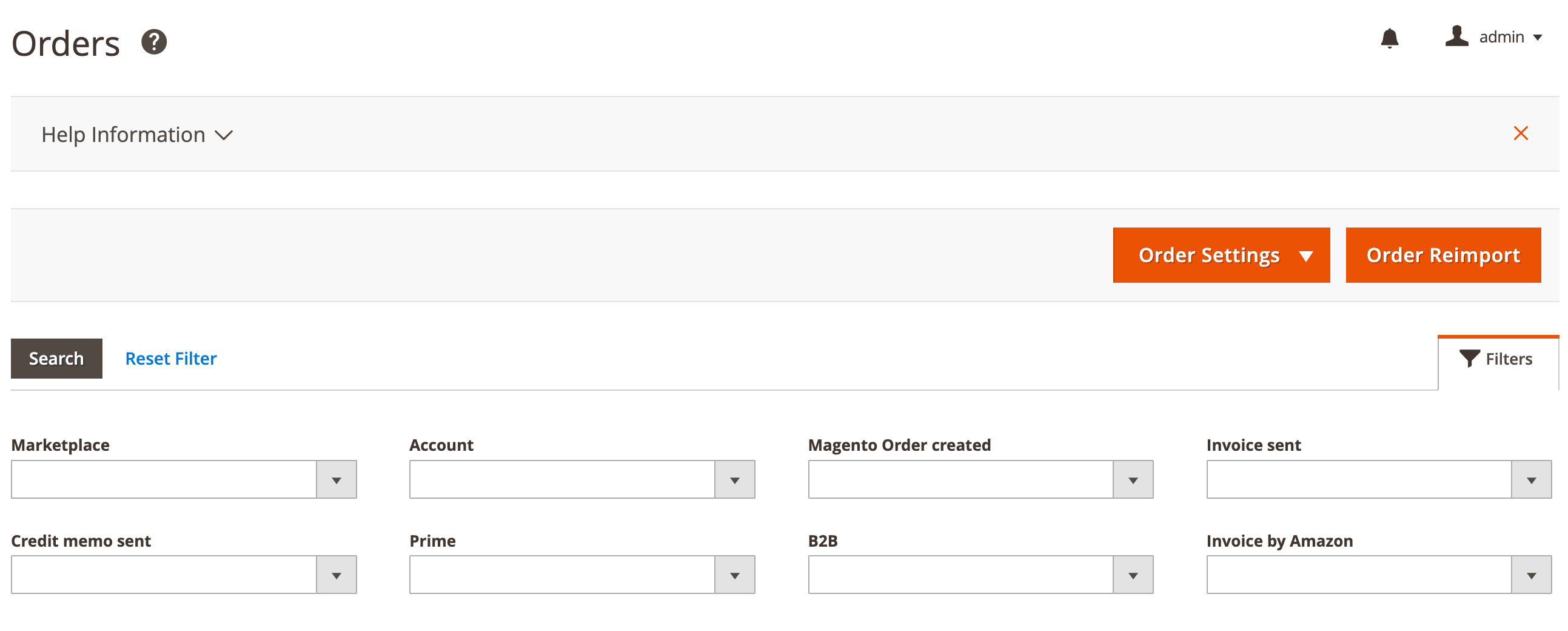This screenshot has width=1568, height=631.
Task: Dismiss Help Information with the orange X icon
Action: [x=1521, y=133]
